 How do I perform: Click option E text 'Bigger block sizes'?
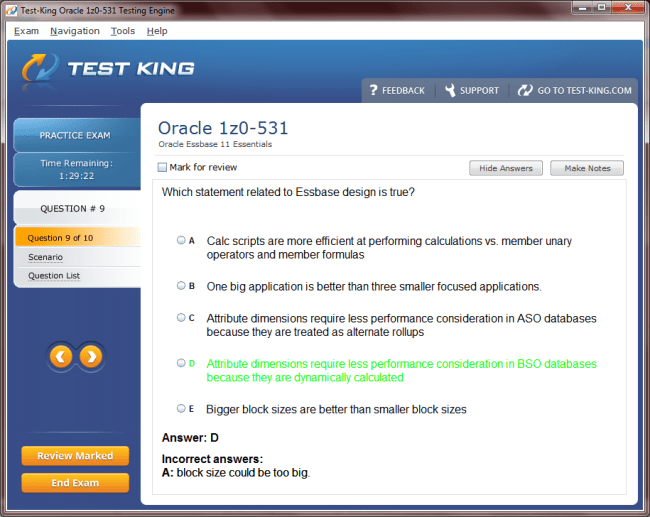tap(336, 410)
